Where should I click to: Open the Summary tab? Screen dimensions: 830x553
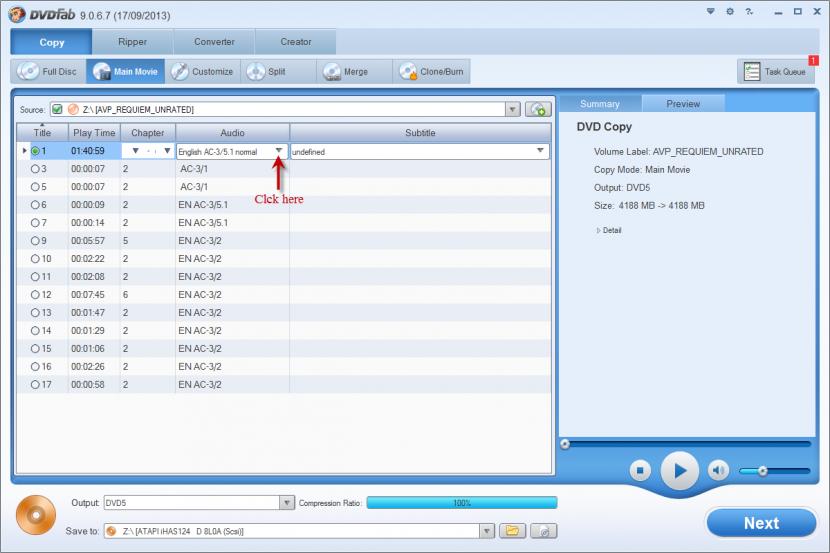coord(600,104)
